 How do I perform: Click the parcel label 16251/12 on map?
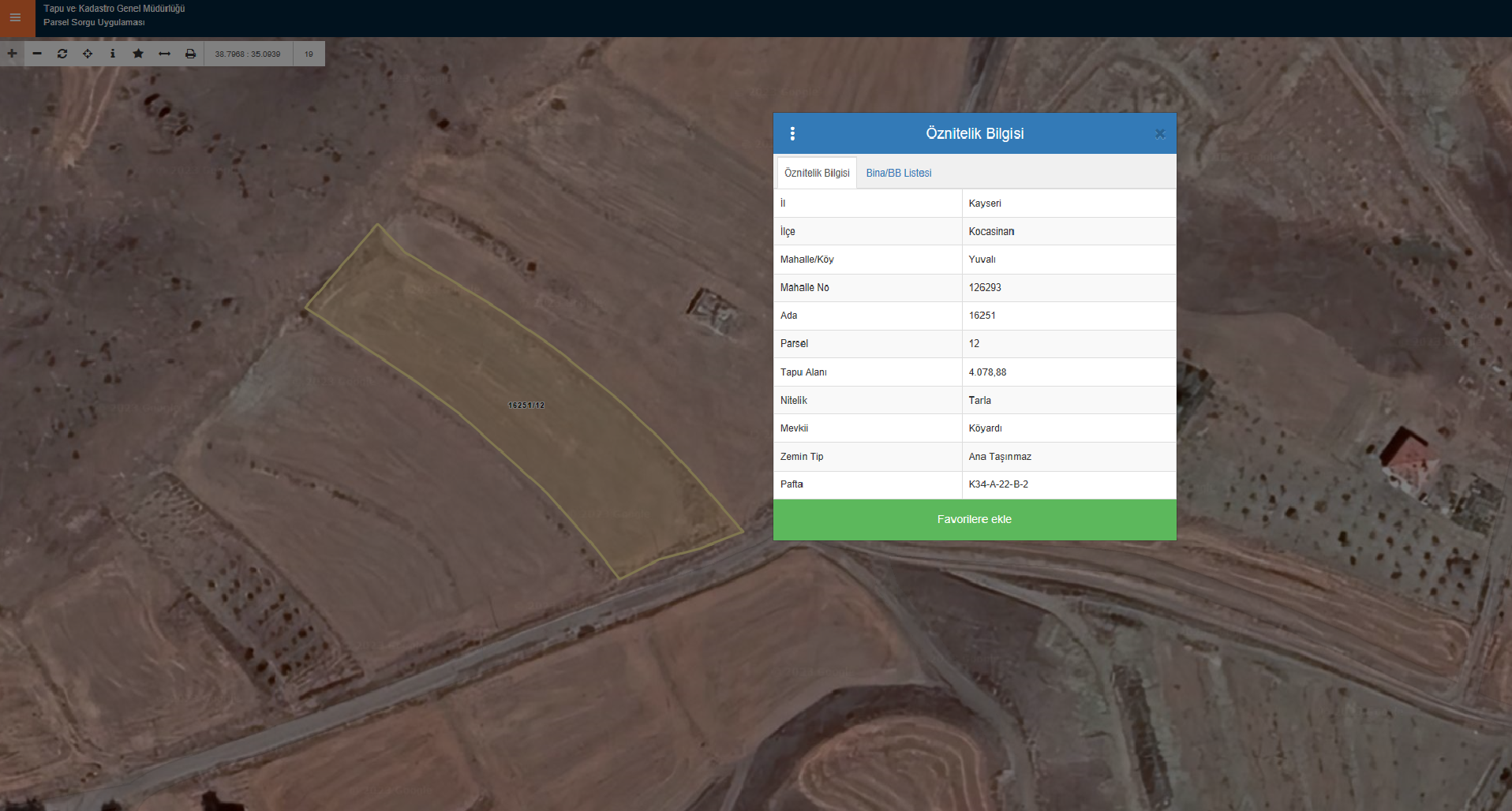(x=526, y=405)
